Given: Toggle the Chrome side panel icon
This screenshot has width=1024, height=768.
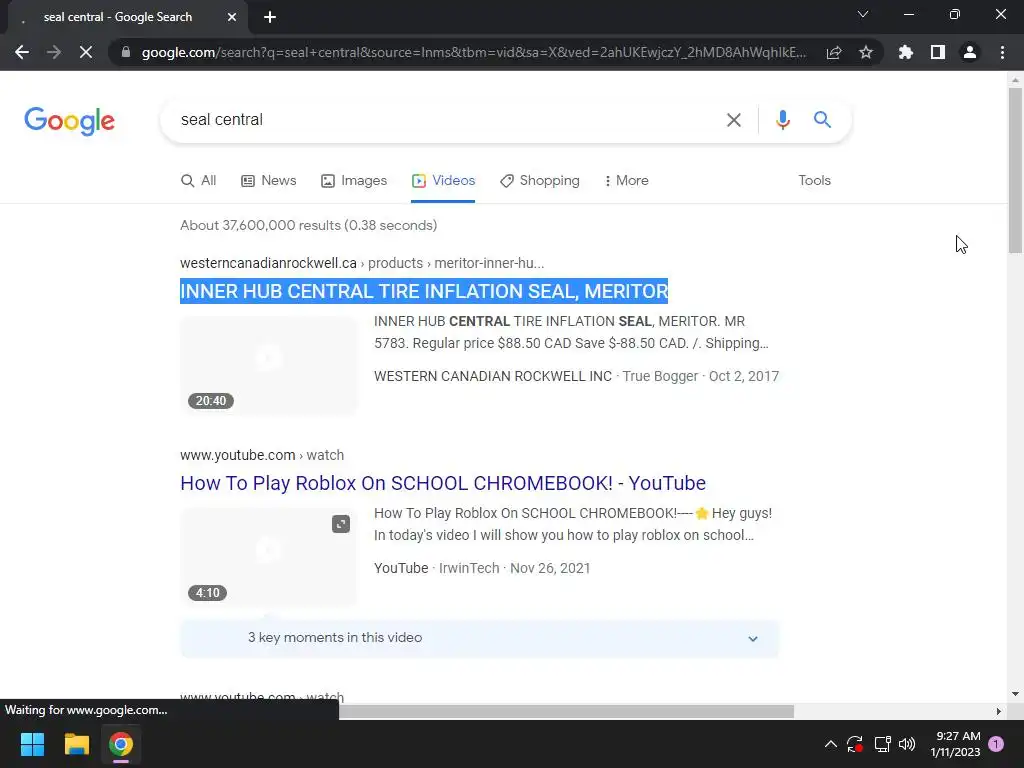Looking at the screenshot, I should tap(938, 52).
